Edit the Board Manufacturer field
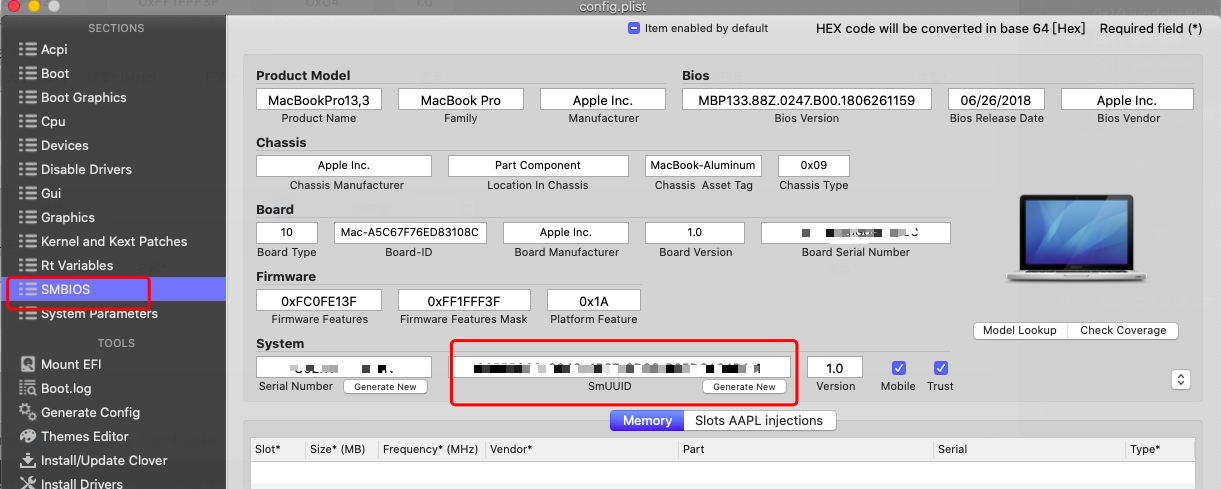 click(566, 233)
